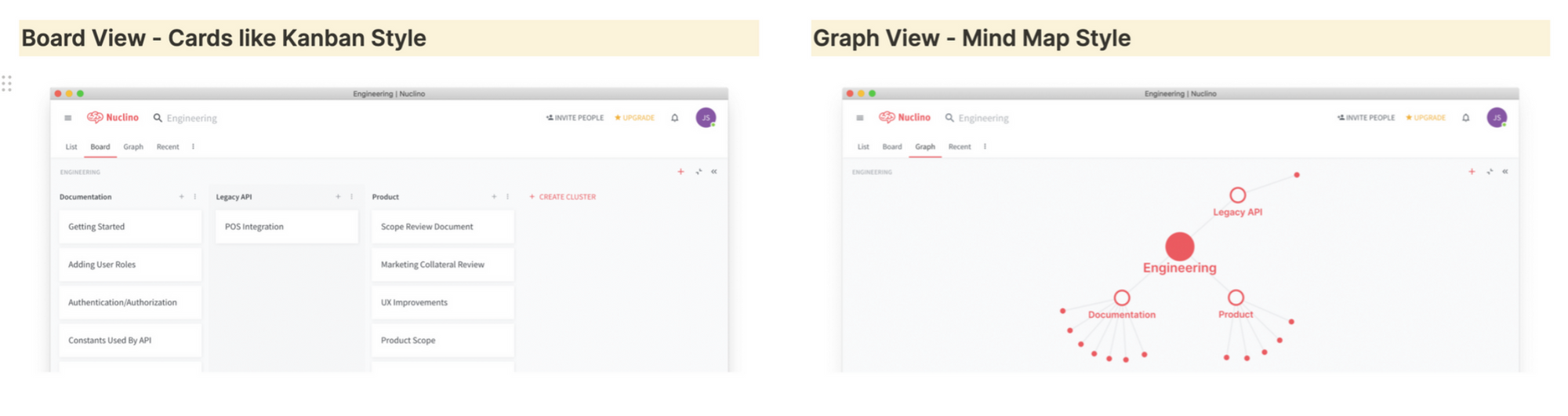The height and width of the screenshot is (416, 1568).
Task: Click the red plus icon in Graph view header
Action: click(1472, 171)
